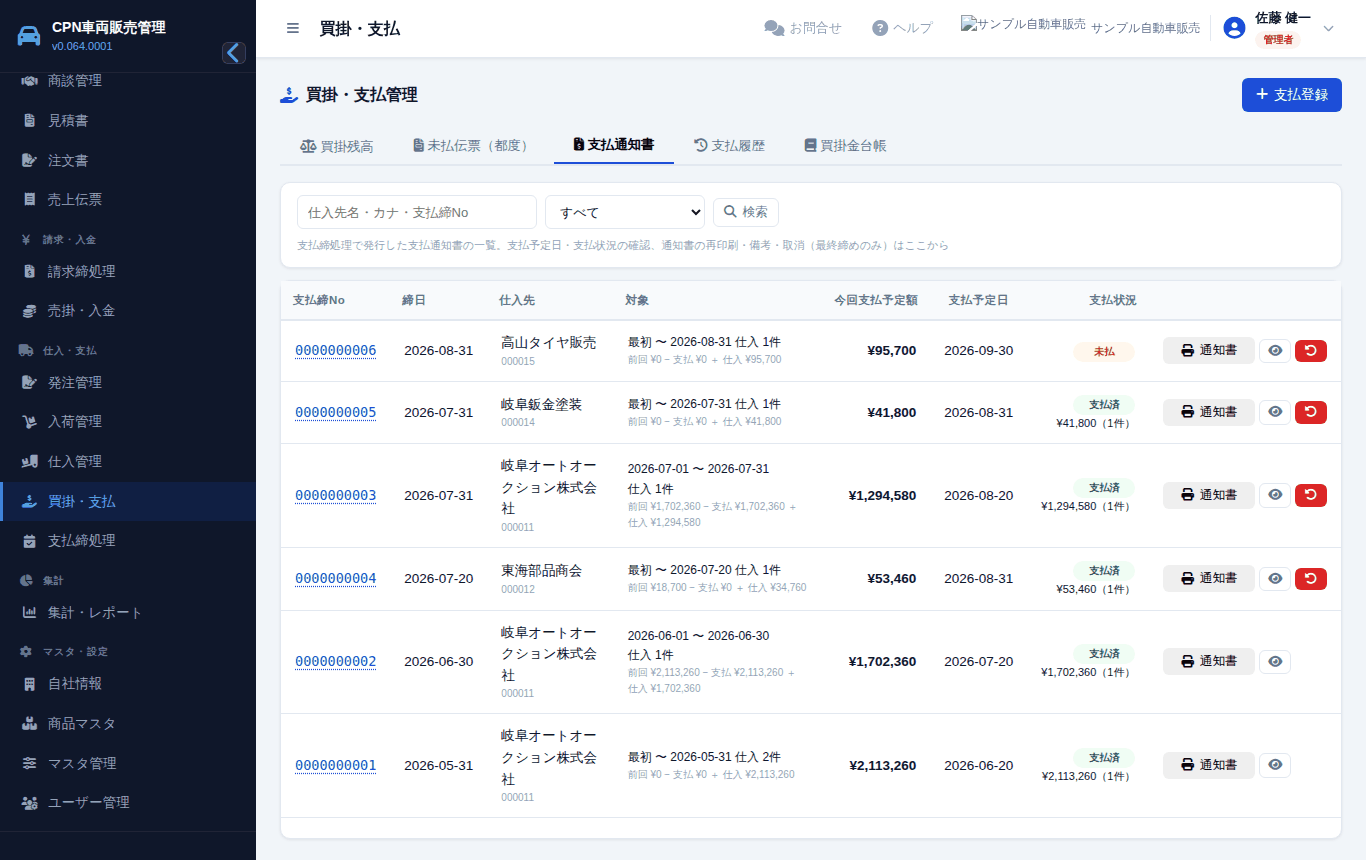Open ユーザー管理 sidebar item
Screen dimensions: 1366x860
128,802
